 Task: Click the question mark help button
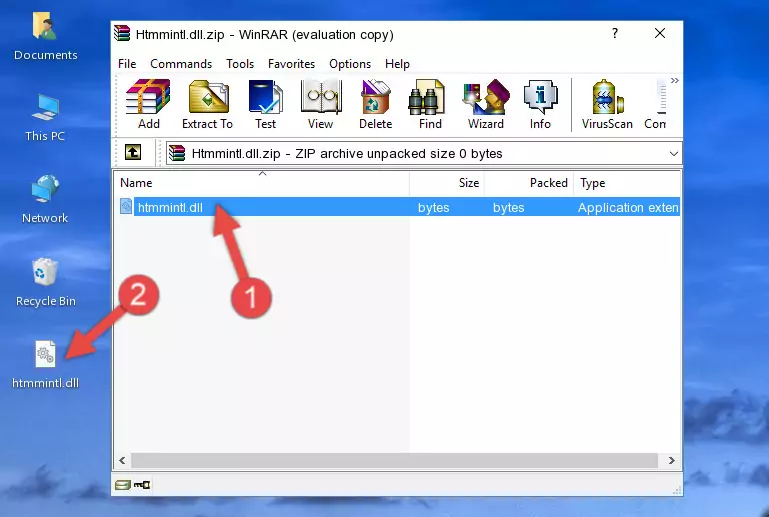pyautogui.click(x=615, y=33)
